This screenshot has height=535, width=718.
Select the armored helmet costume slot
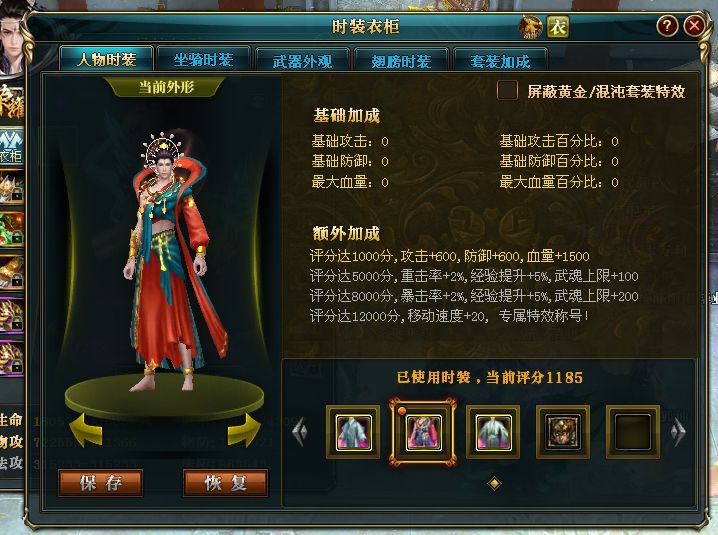pos(563,432)
